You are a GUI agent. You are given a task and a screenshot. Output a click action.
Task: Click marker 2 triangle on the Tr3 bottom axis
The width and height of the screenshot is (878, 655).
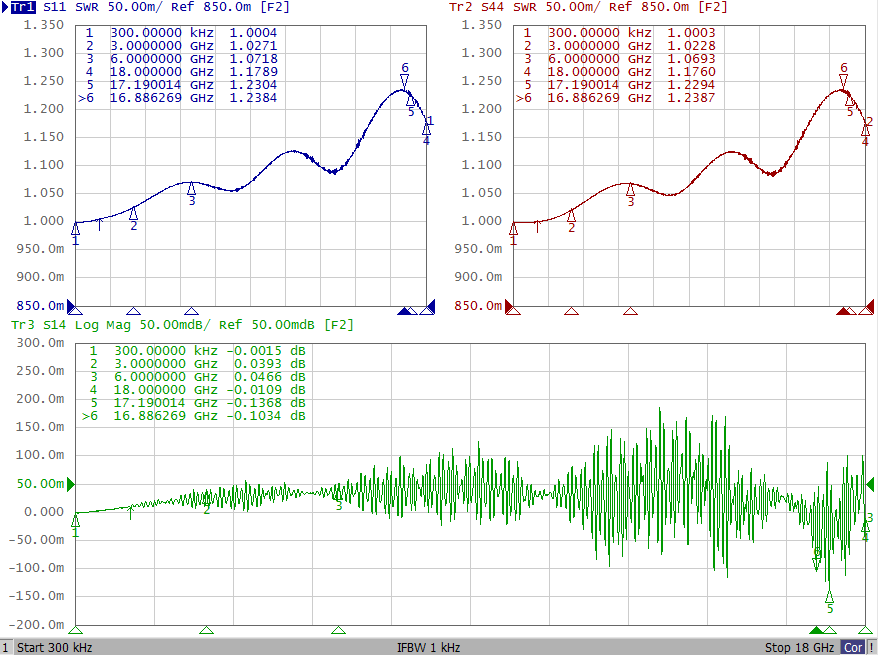206,630
